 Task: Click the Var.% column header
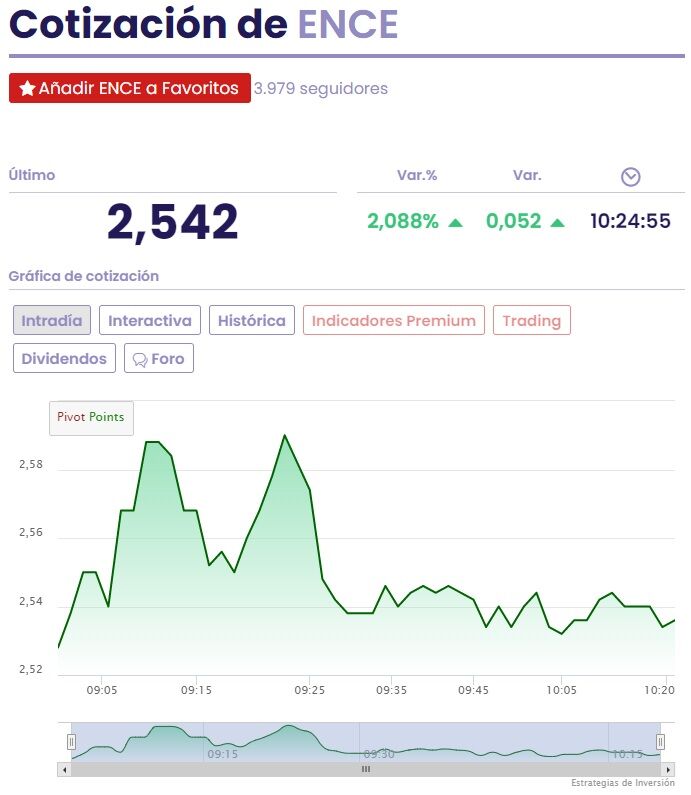417,175
